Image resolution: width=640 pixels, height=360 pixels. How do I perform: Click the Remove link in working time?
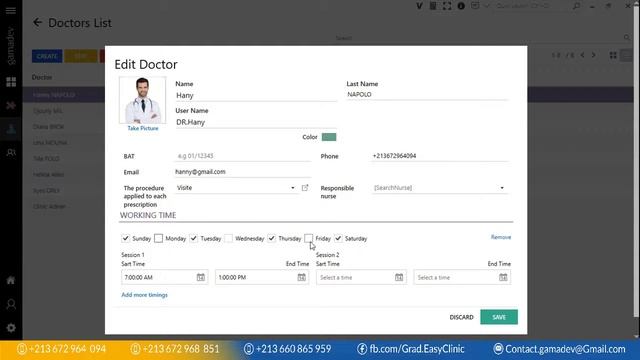click(501, 237)
